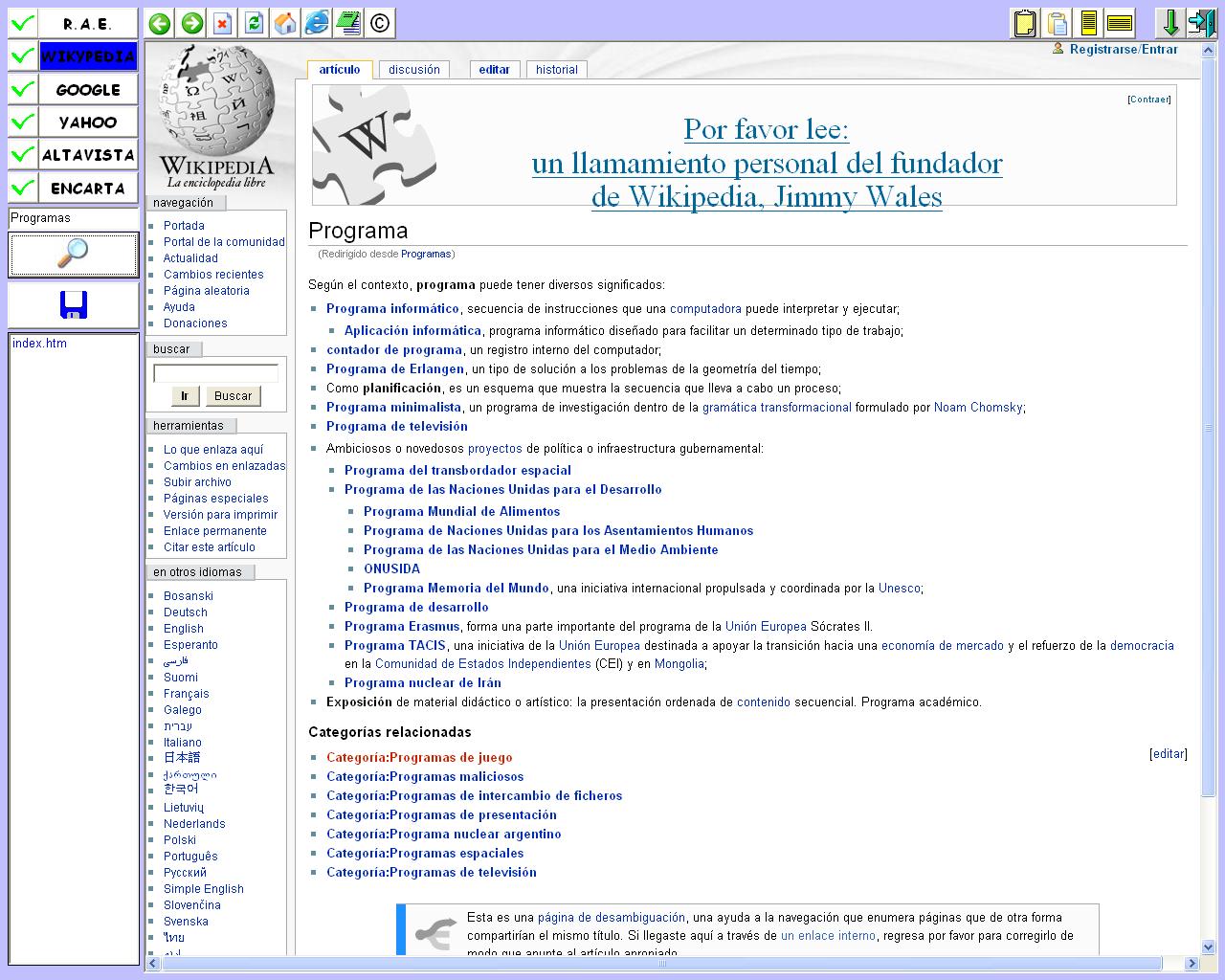The width and height of the screenshot is (1225, 980).
Task: Toggle the green check beside R.A.E.
Action: (x=23, y=23)
